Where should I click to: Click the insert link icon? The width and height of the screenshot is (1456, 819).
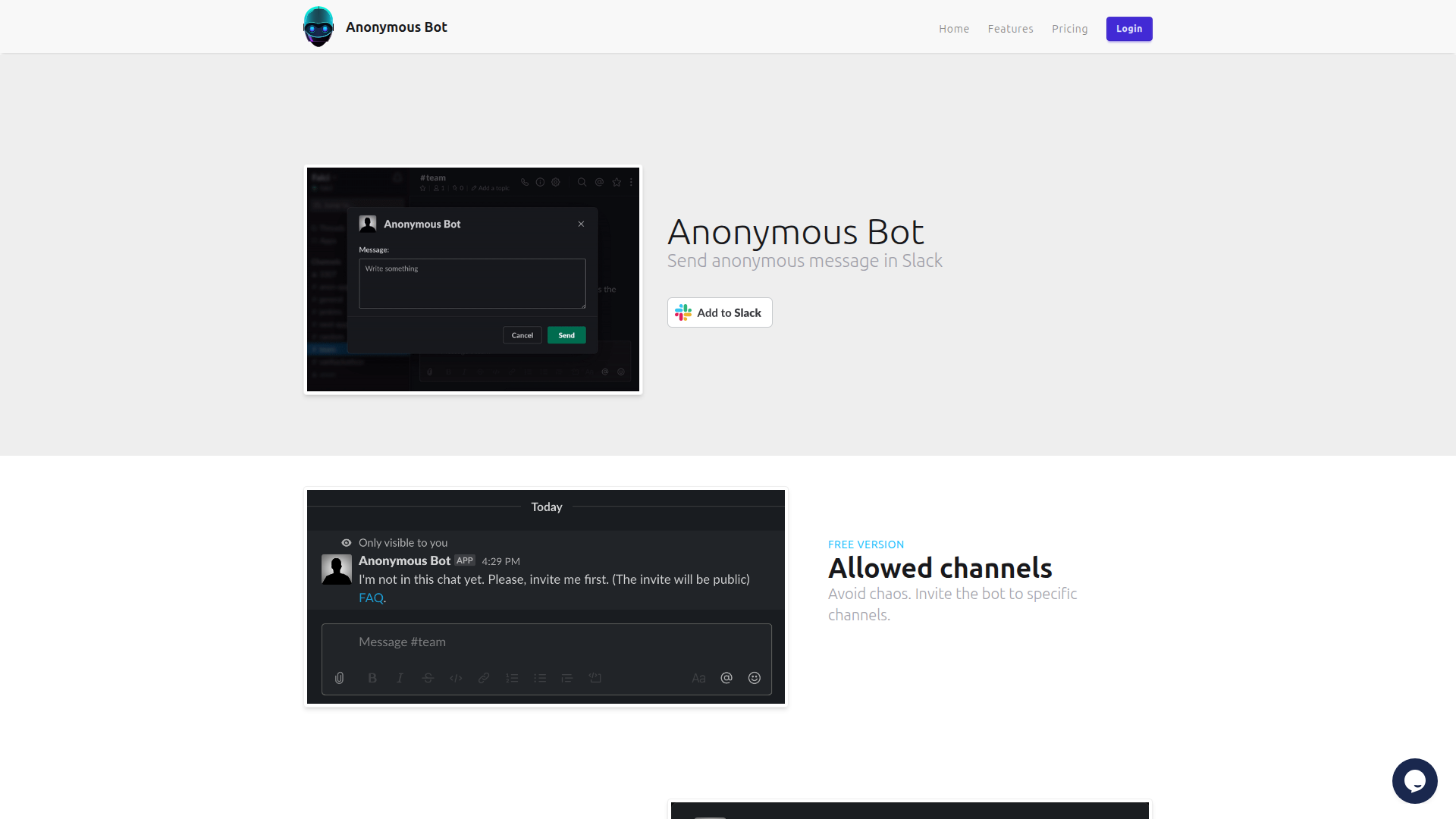484,678
